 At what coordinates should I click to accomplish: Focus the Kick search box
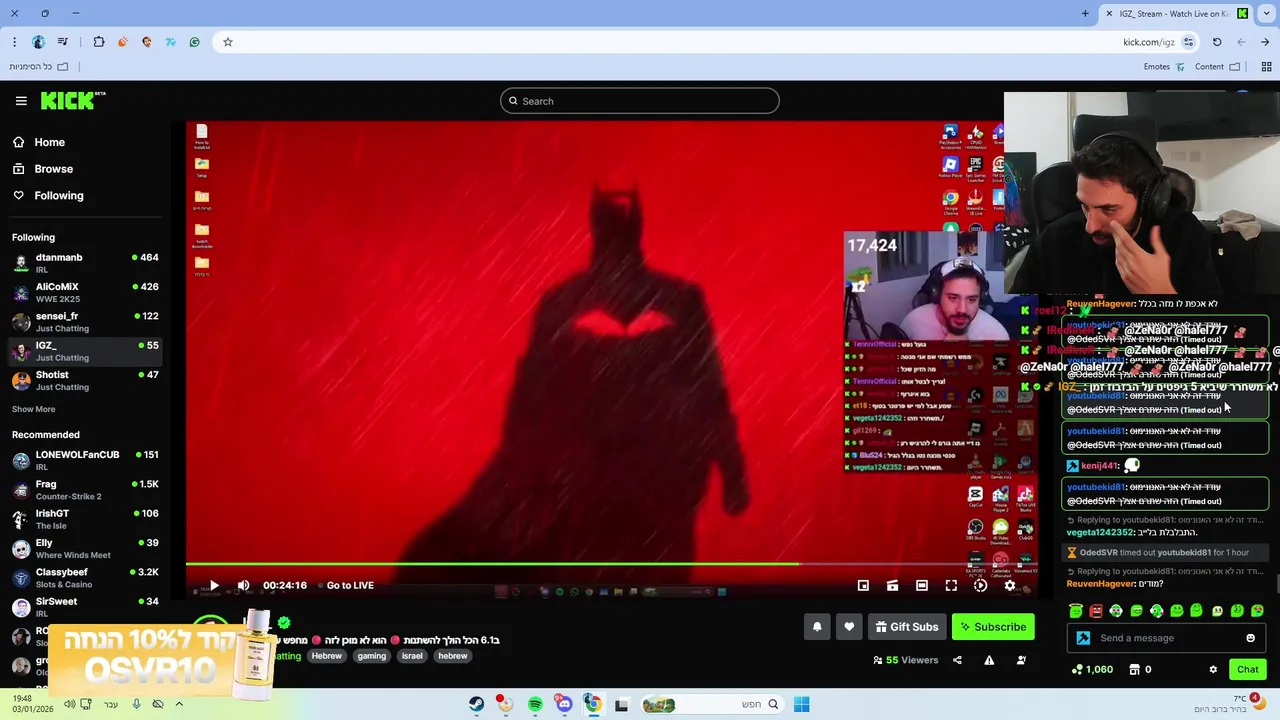tap(640, 101)
